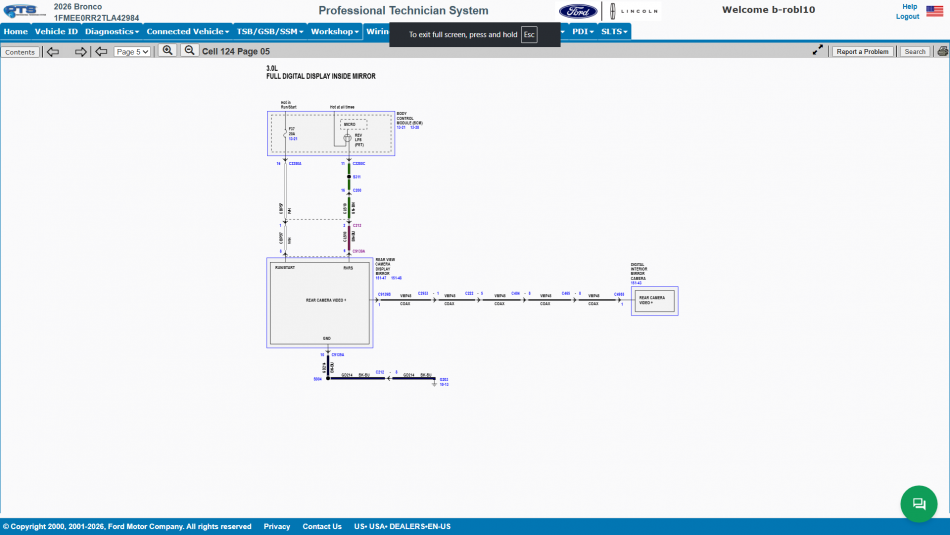Open the Home tab

(x=16, y=32)
